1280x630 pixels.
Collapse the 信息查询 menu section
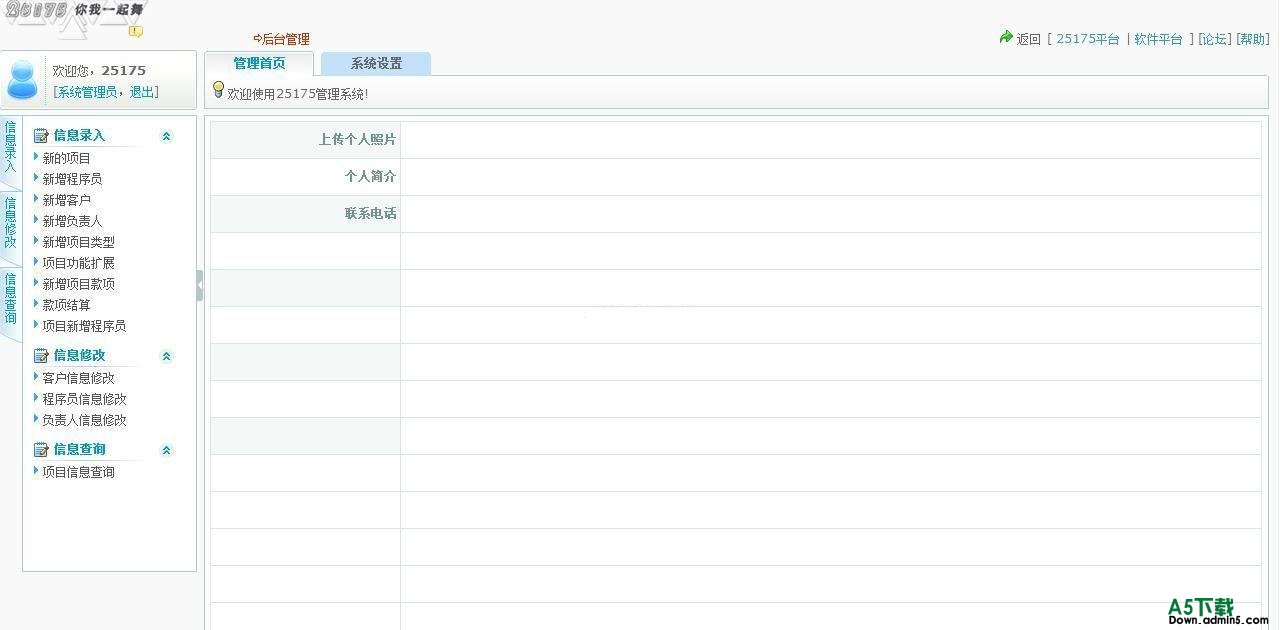[166, 450]
